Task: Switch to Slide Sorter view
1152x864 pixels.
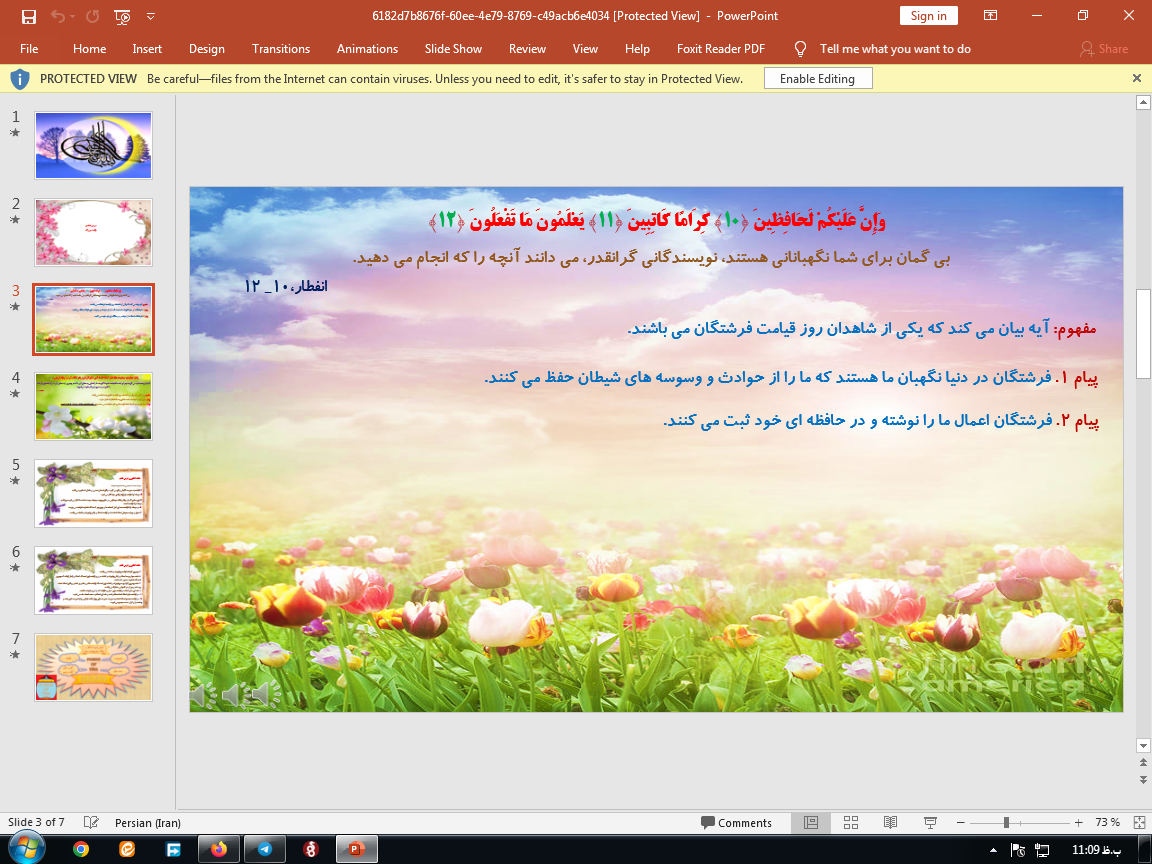Action: point(850,822)
